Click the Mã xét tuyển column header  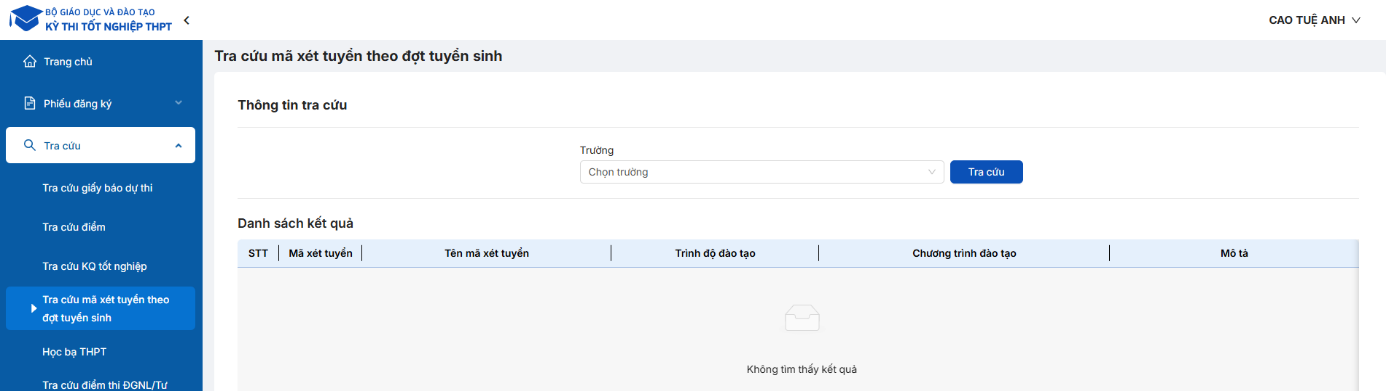(320, 253)
